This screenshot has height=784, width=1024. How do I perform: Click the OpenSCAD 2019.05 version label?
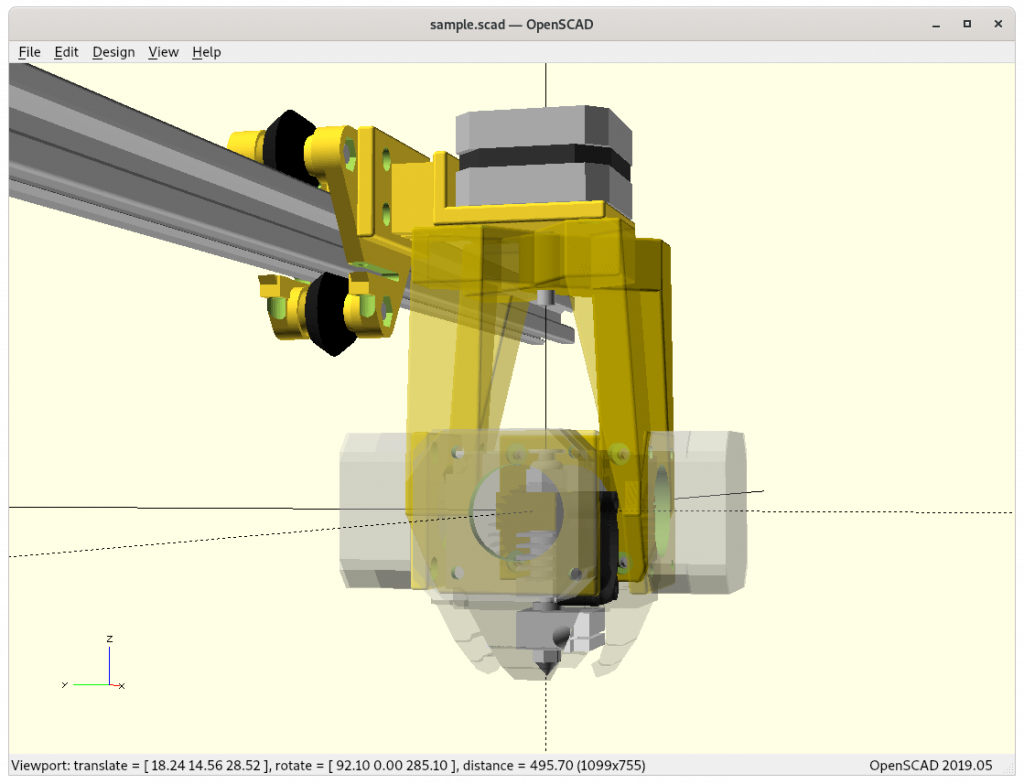[931, 766]
